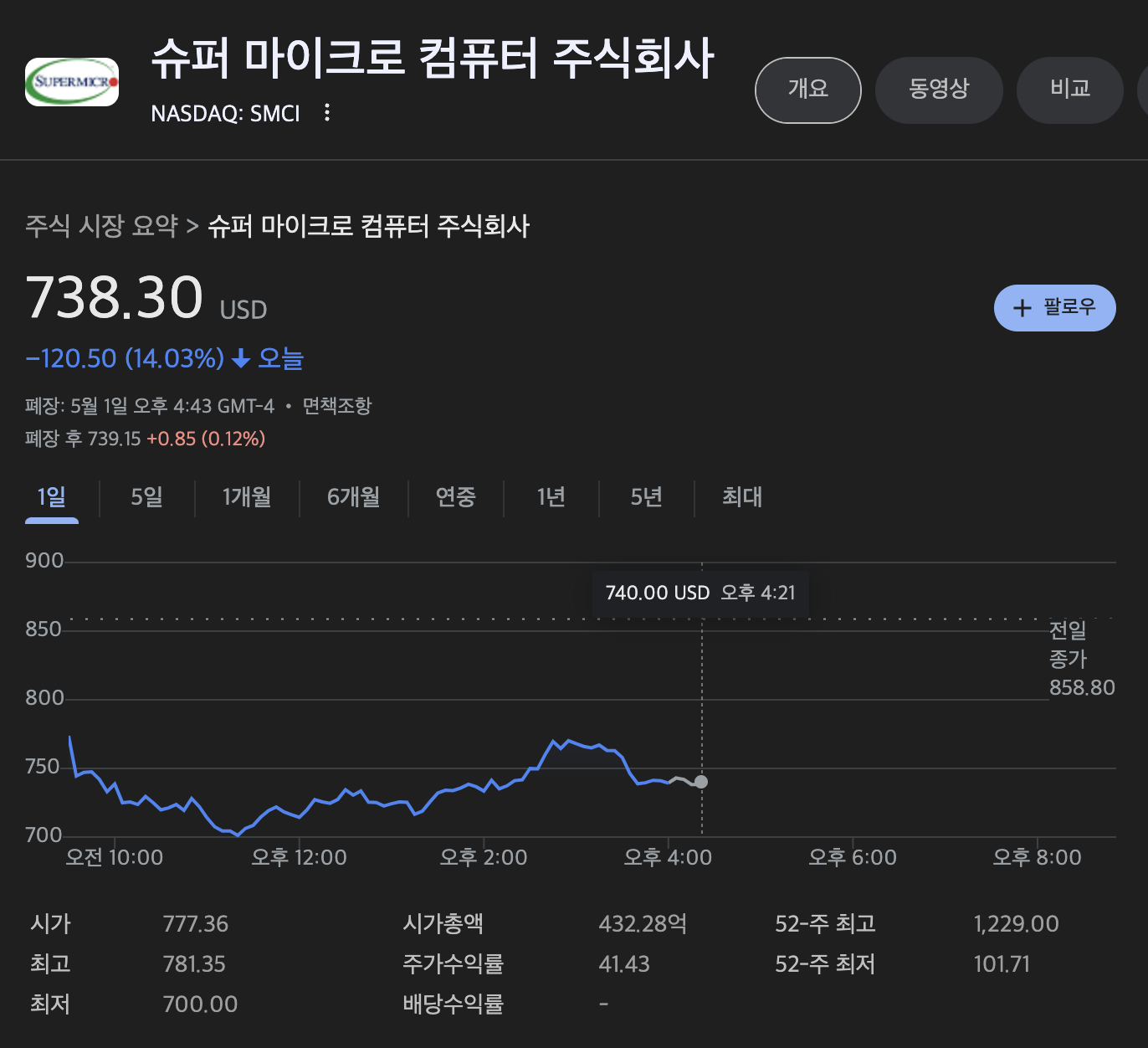Click the −120.50 (14.03%) change text
The width and height of the screenshot is (1148, 1048).
(125, 359)
